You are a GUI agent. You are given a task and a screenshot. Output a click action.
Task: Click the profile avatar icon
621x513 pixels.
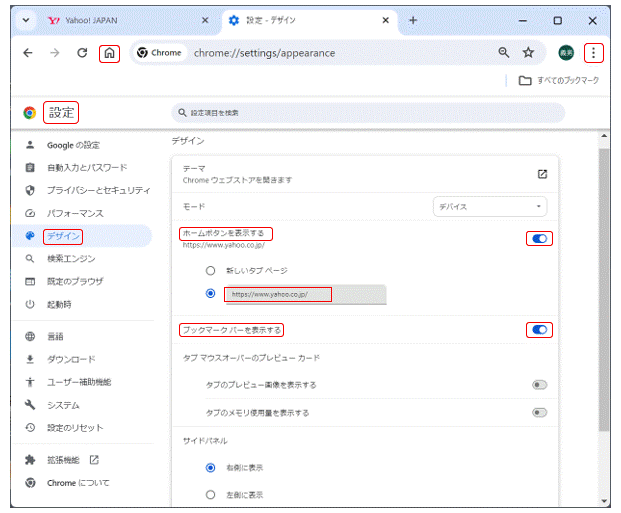[566, 53]
